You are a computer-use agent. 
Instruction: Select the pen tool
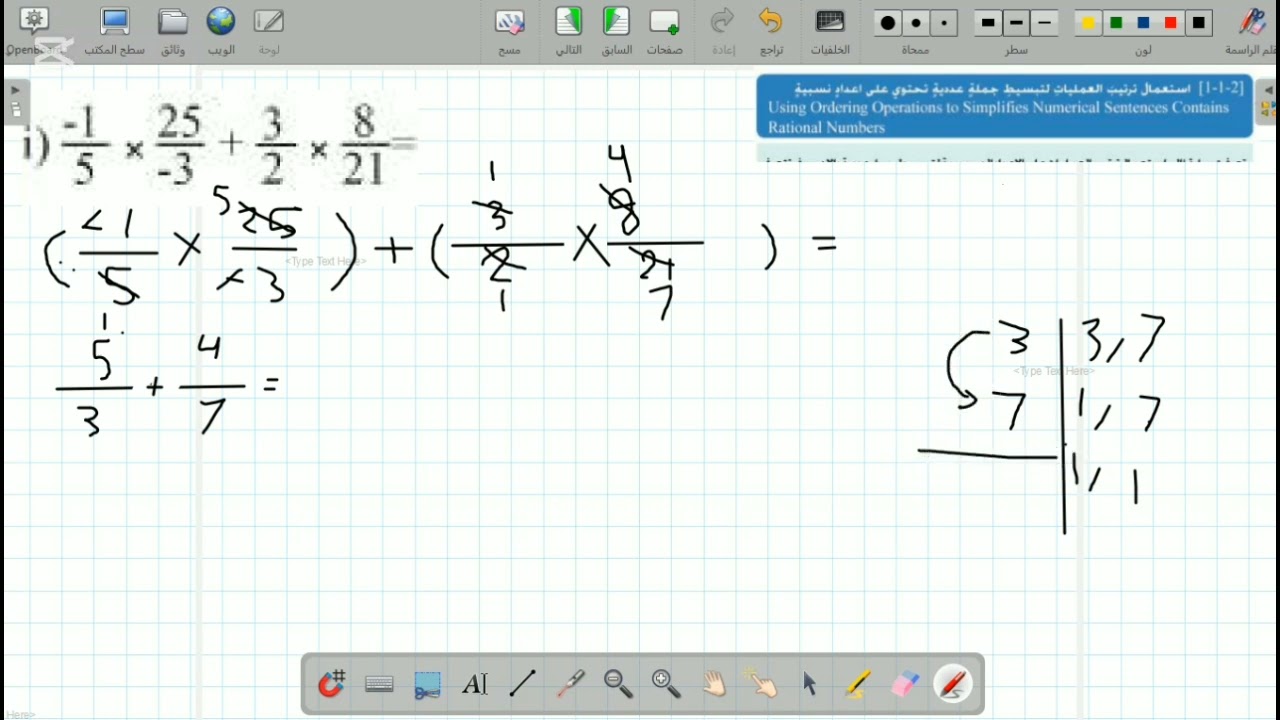tap(953, 684)
